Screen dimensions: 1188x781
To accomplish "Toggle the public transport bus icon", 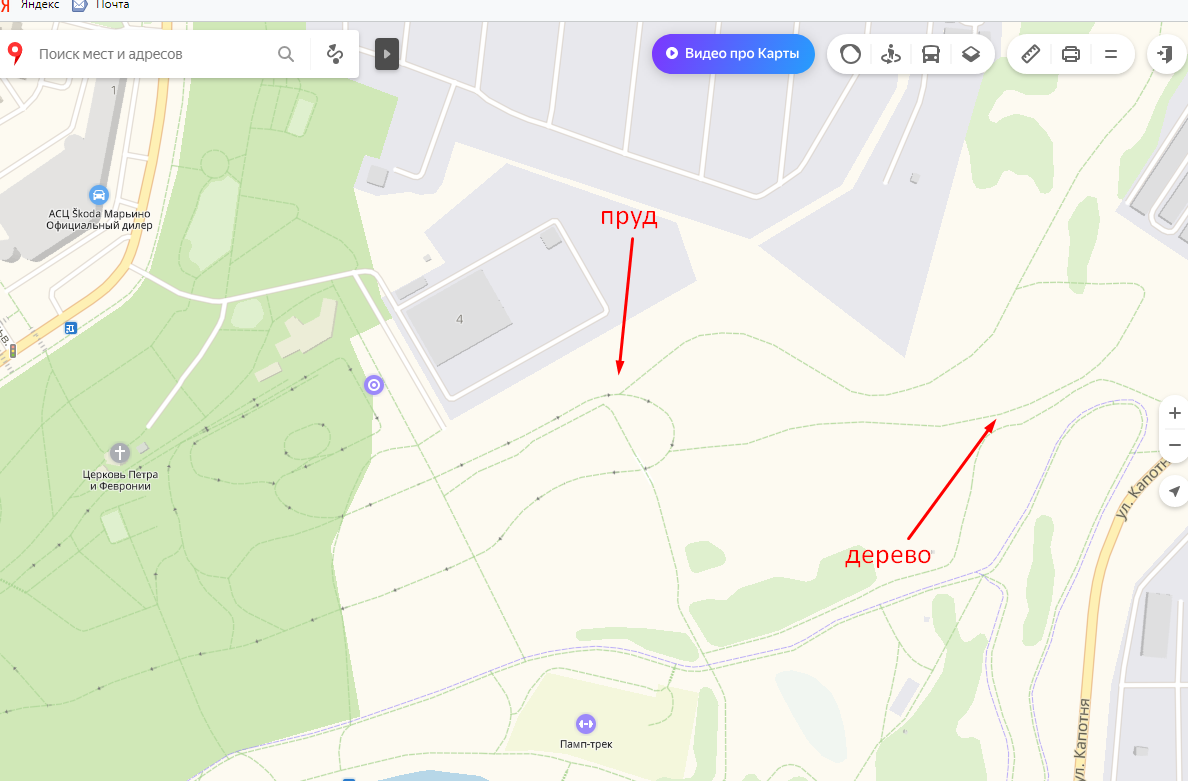I will [x=930, y=54].
